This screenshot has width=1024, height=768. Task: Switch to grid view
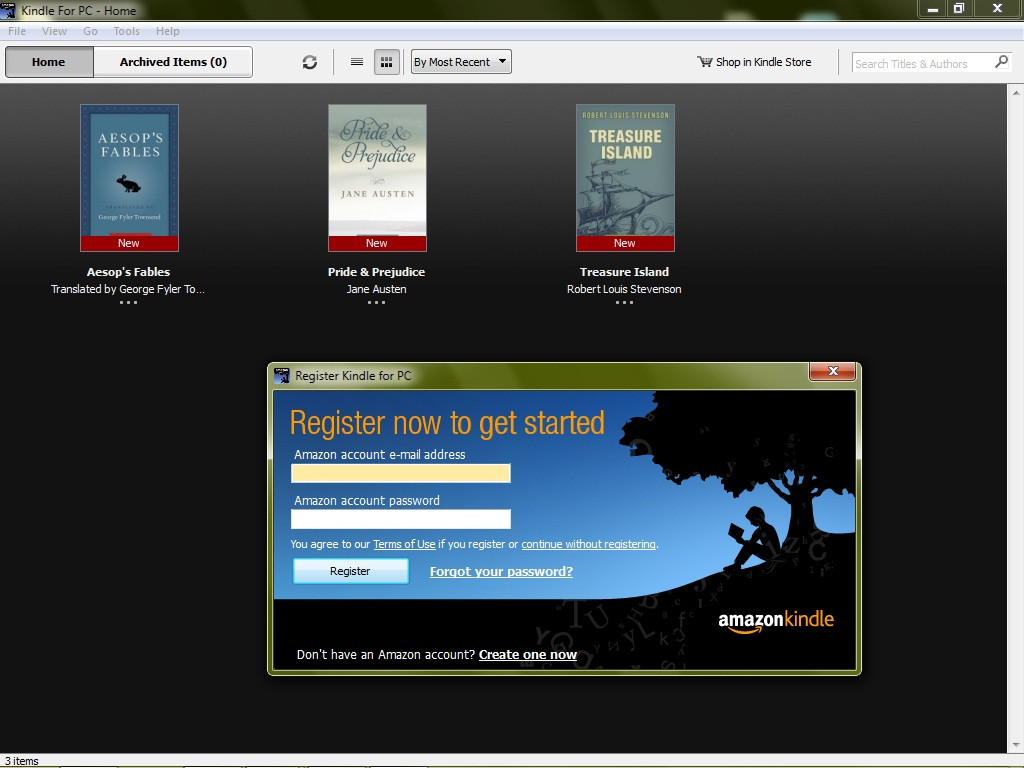(387, 62)
